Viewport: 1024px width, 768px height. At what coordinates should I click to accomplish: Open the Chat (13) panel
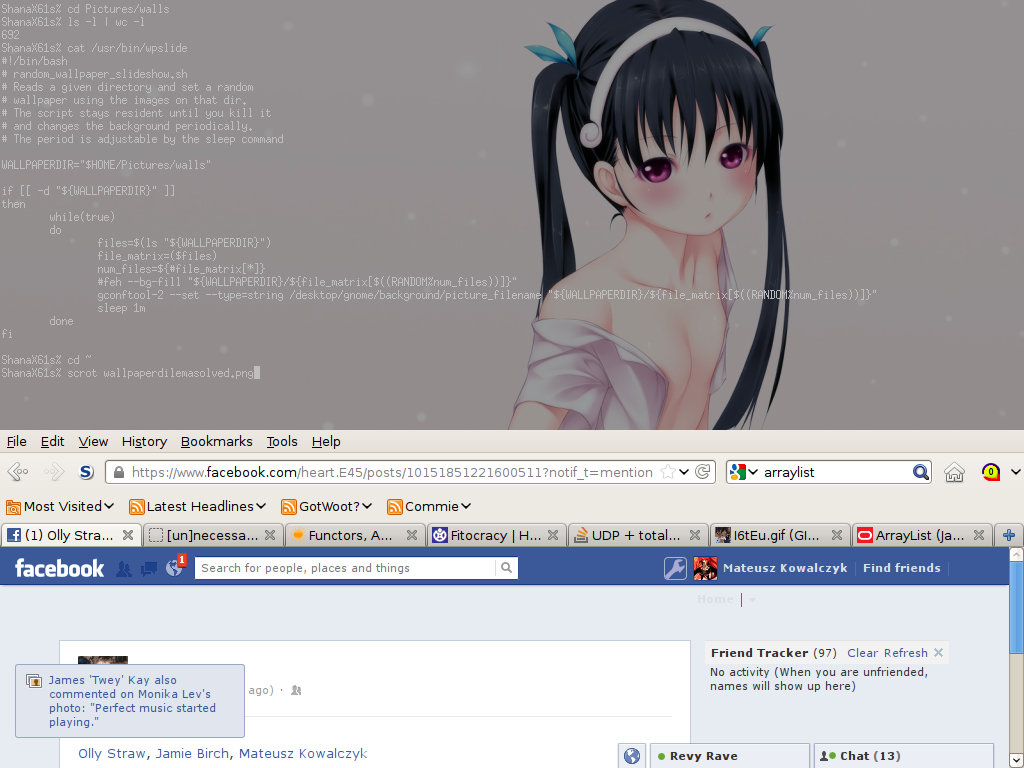click(904, 756)
